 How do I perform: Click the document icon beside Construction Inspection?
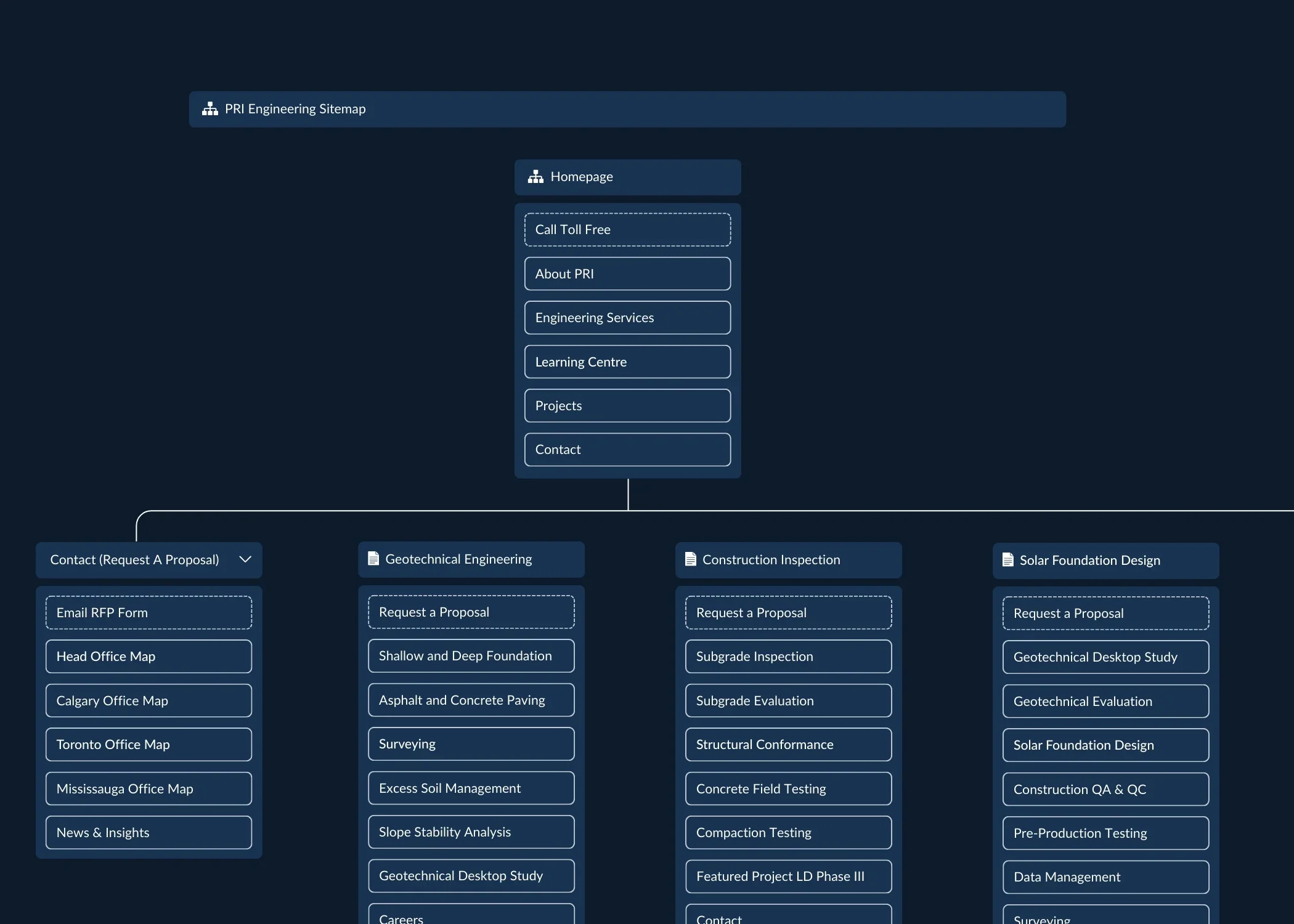point(691,559)
